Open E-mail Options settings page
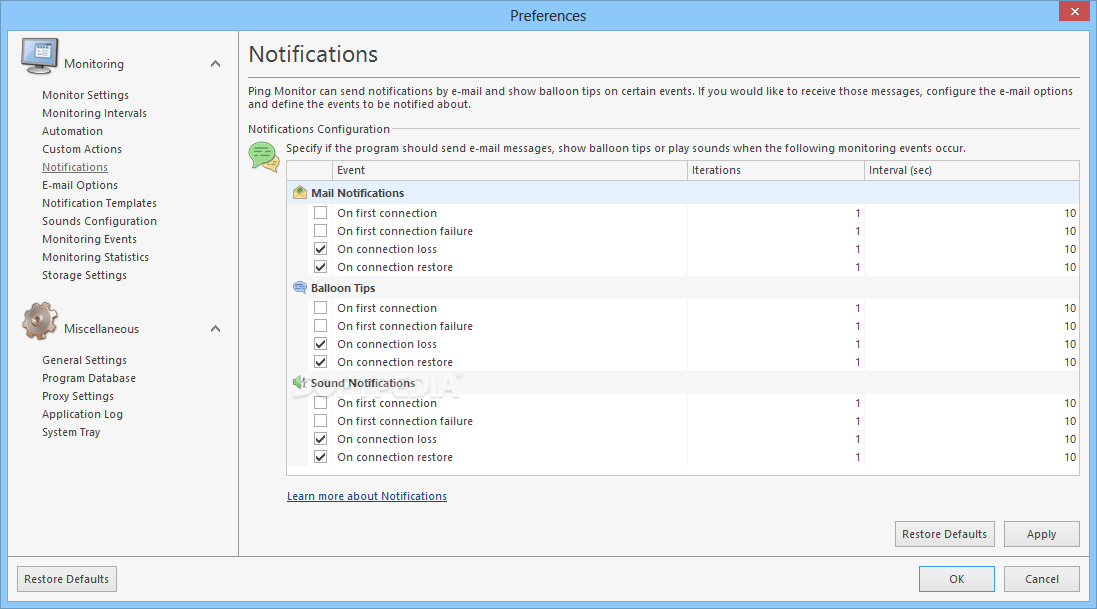Image resolution: width=1097 pixels, height=609 pixels. [x=80, y=185]
